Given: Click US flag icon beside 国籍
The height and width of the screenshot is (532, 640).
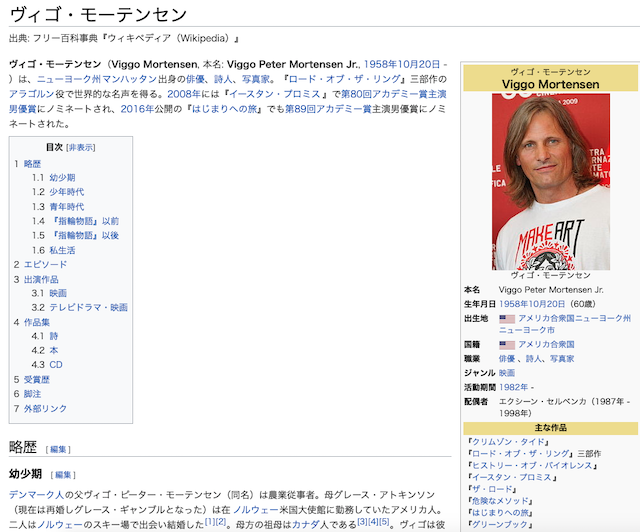Looking at the screenshot, I should (507, 345).
